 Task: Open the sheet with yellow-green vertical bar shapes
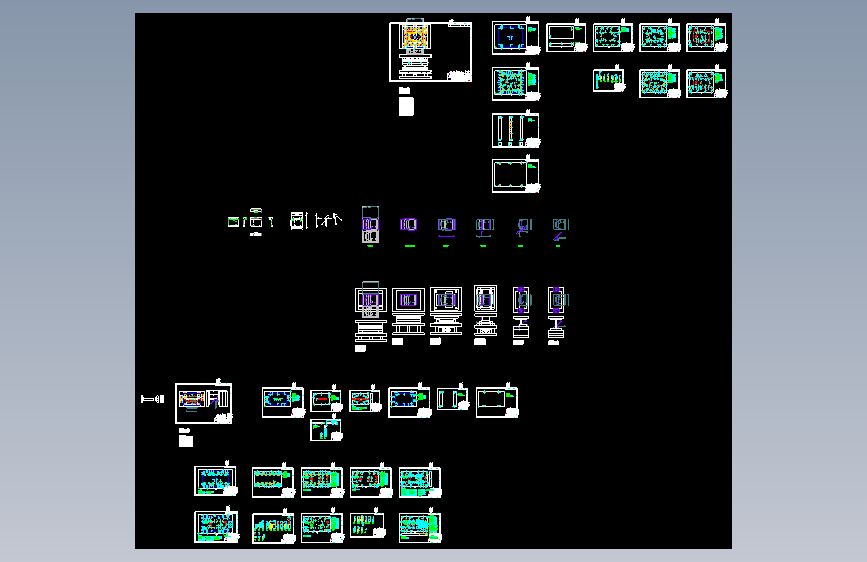pos(609,80)
